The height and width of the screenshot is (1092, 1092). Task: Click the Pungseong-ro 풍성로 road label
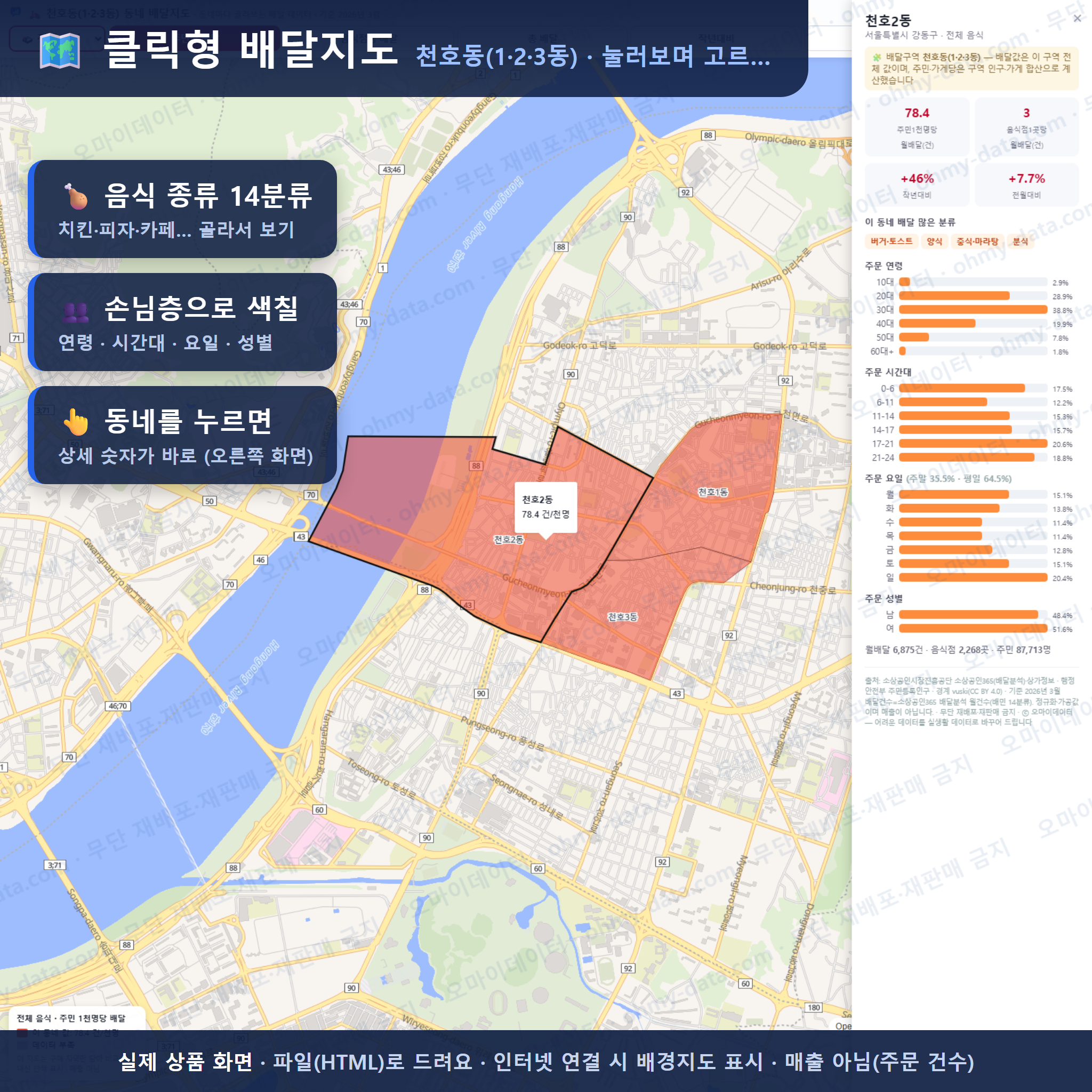[x=502, y=733]
